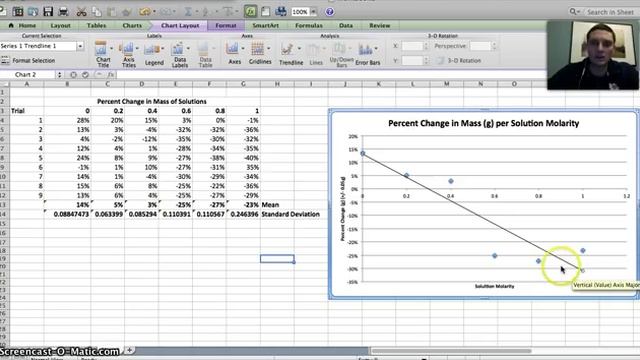Select the Mean label cell
This screenshot has width=640, height=360.
[270, 205]
